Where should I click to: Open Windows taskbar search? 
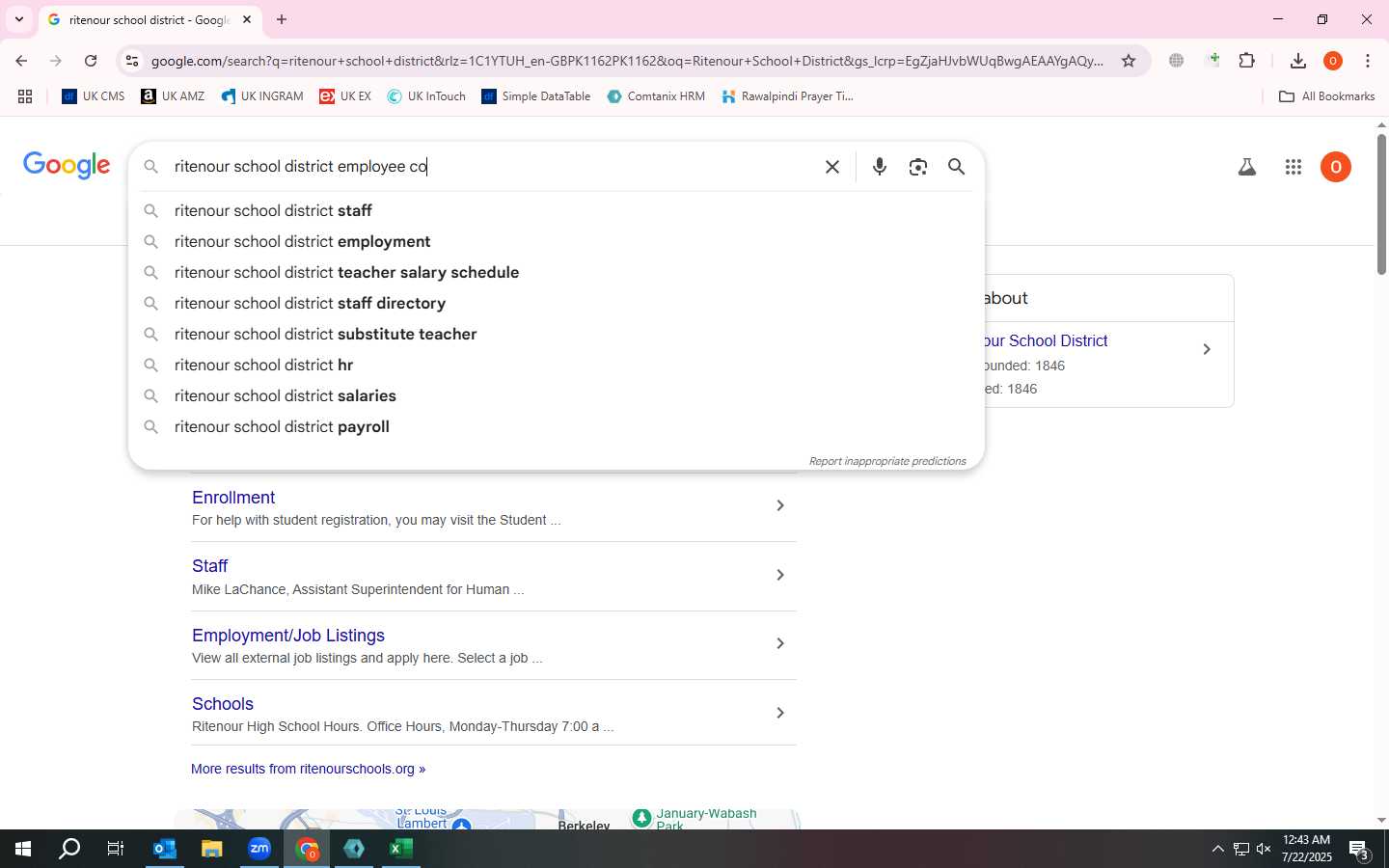pos(69,849)
